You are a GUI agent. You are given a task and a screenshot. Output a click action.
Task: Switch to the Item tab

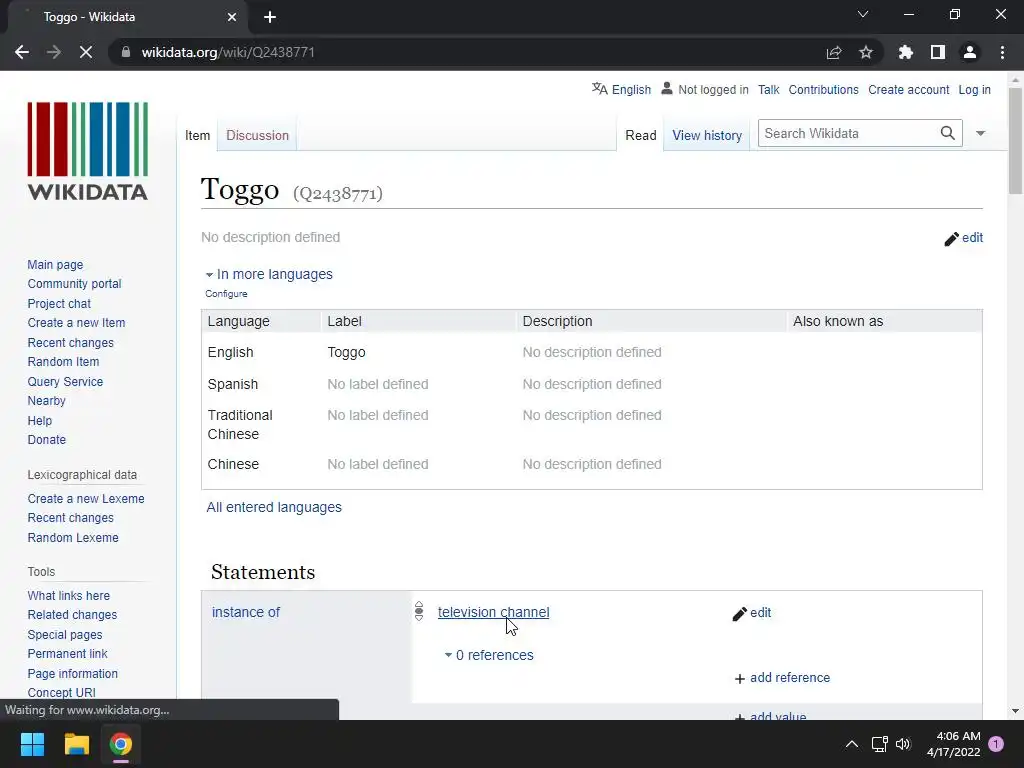[x=197, y=135]
